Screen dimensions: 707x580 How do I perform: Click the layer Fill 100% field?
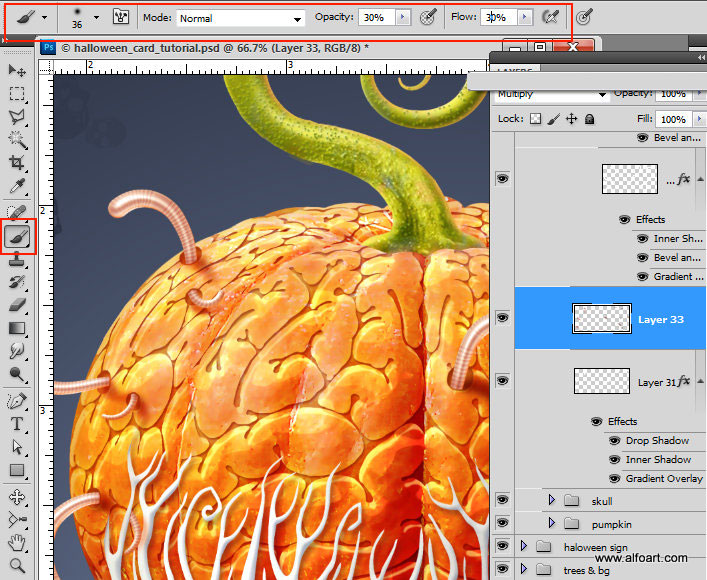point(674,119)
